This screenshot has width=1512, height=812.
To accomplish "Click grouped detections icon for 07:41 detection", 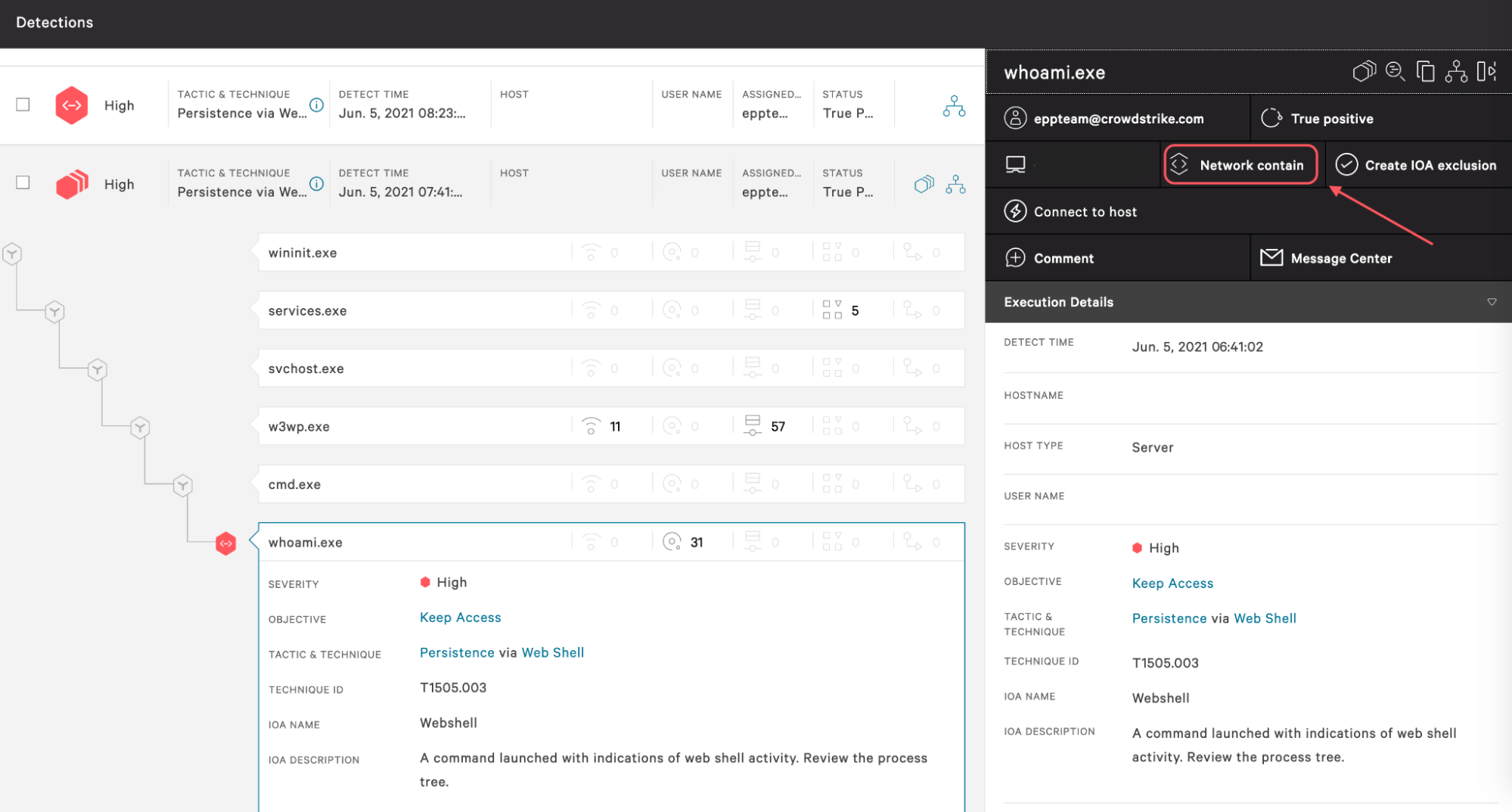I will click(x=924, y=184).
